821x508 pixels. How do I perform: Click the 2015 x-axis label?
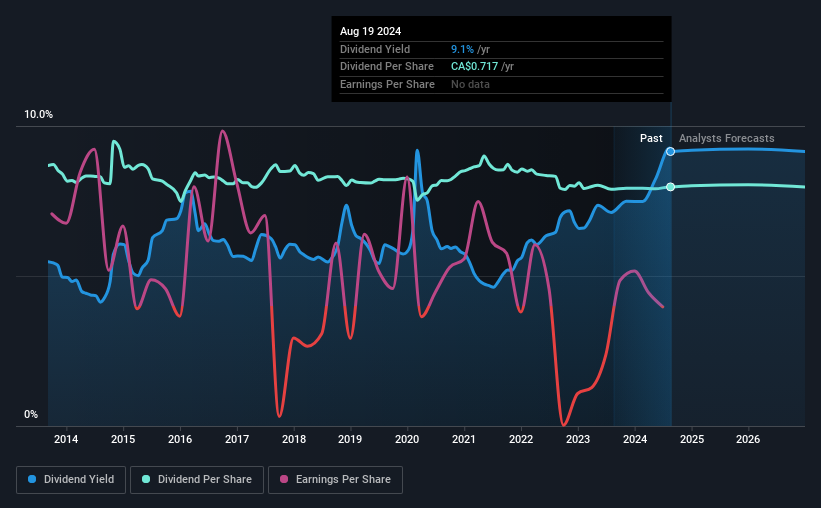point(123,439)
